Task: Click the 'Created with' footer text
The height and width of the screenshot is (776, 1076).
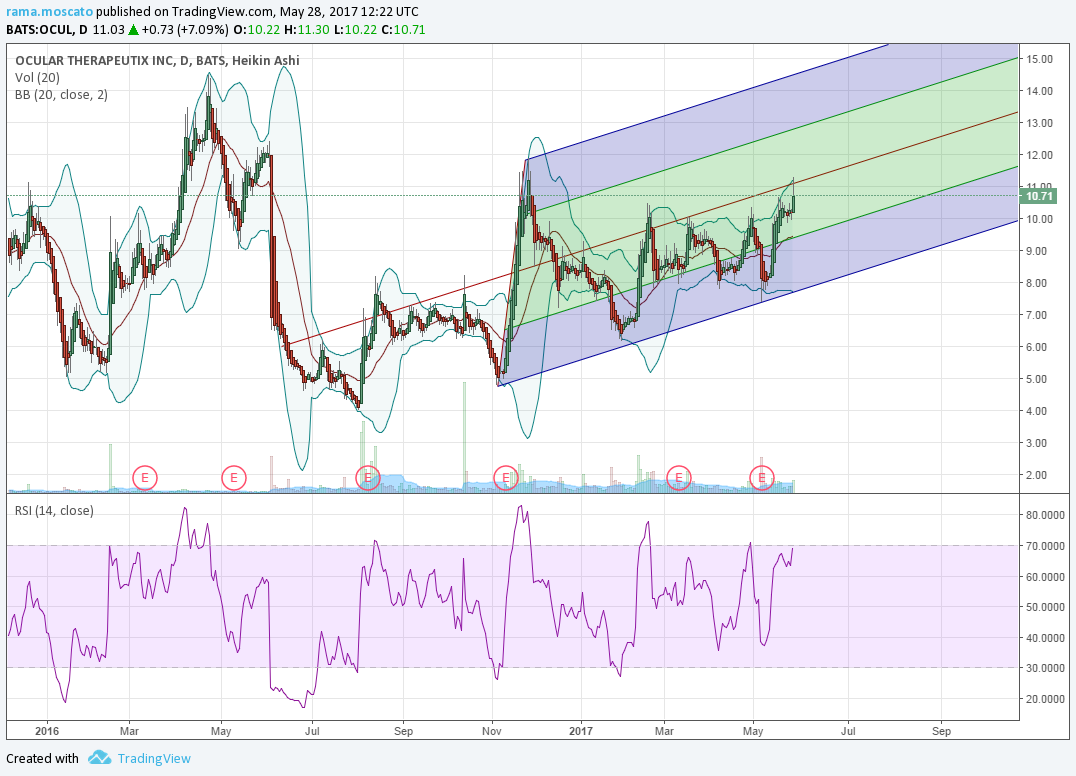Action: [43, 758]
